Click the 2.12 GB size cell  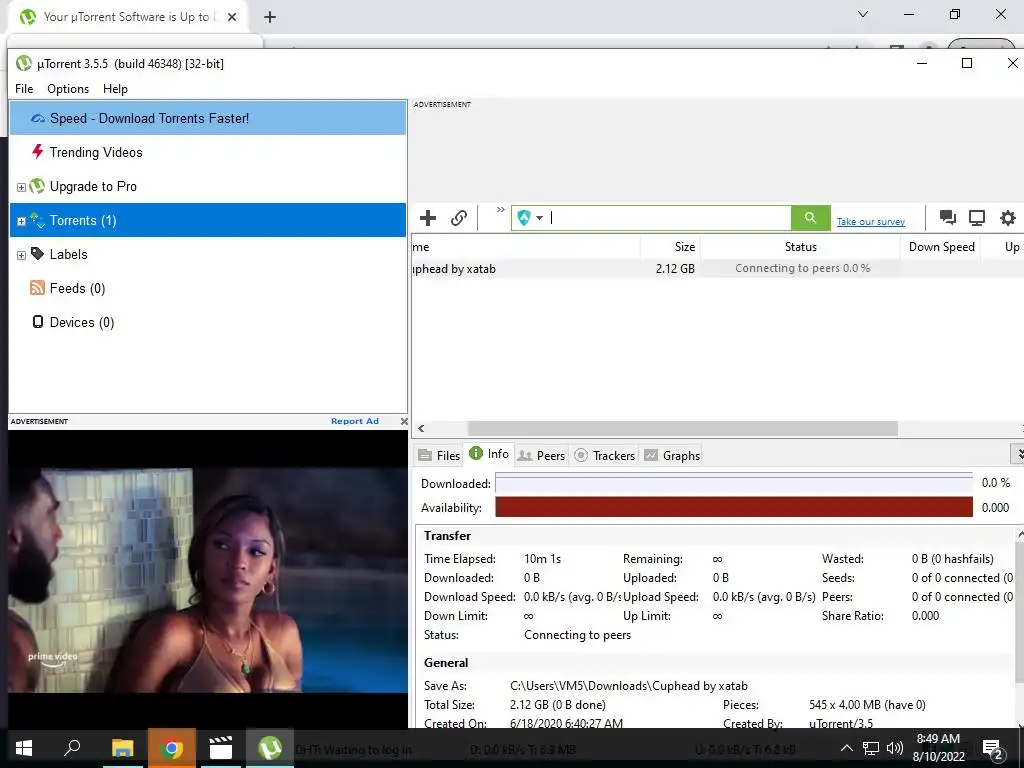(x=675, y=268)
